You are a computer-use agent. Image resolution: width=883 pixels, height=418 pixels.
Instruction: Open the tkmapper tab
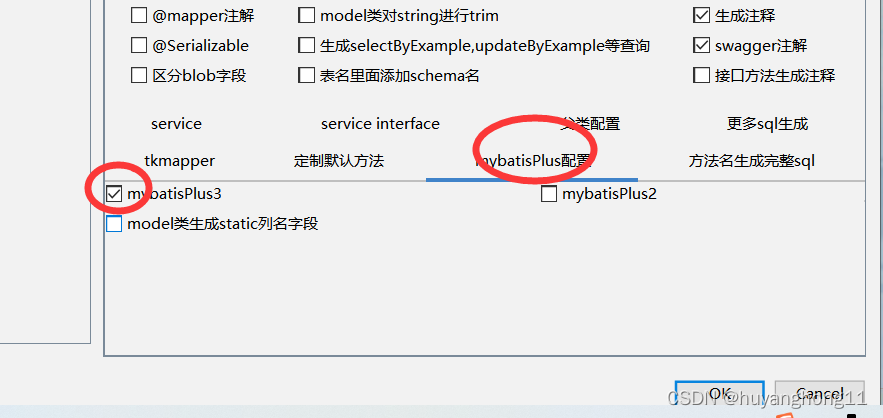pos(180,162)
